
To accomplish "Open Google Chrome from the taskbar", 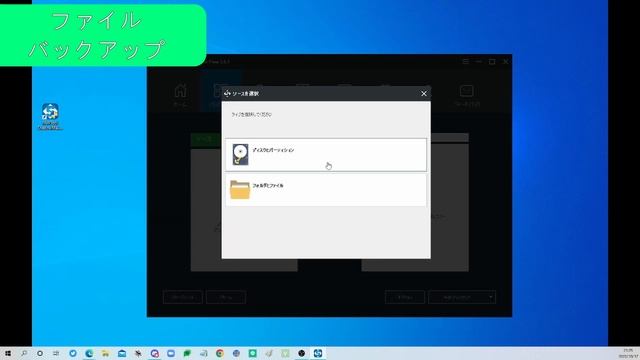I will (x=220, y=353).
